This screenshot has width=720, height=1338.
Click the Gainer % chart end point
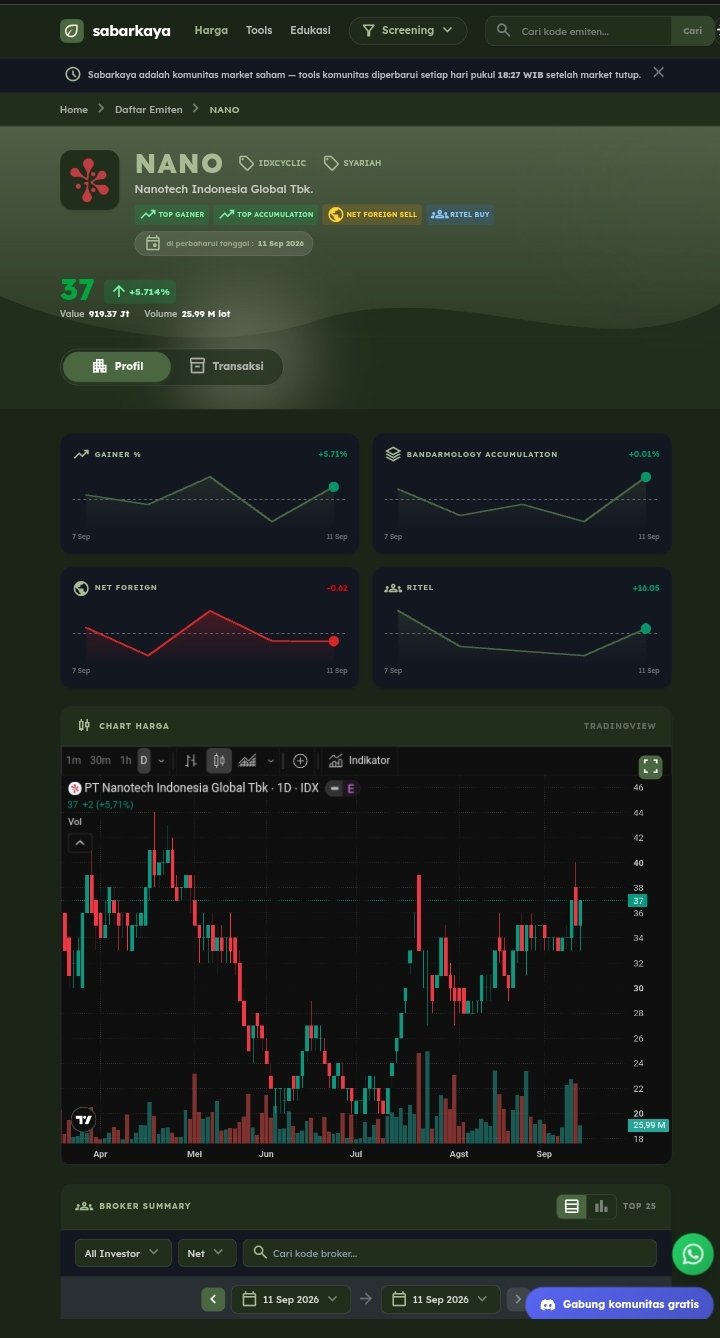pos(333,487)
